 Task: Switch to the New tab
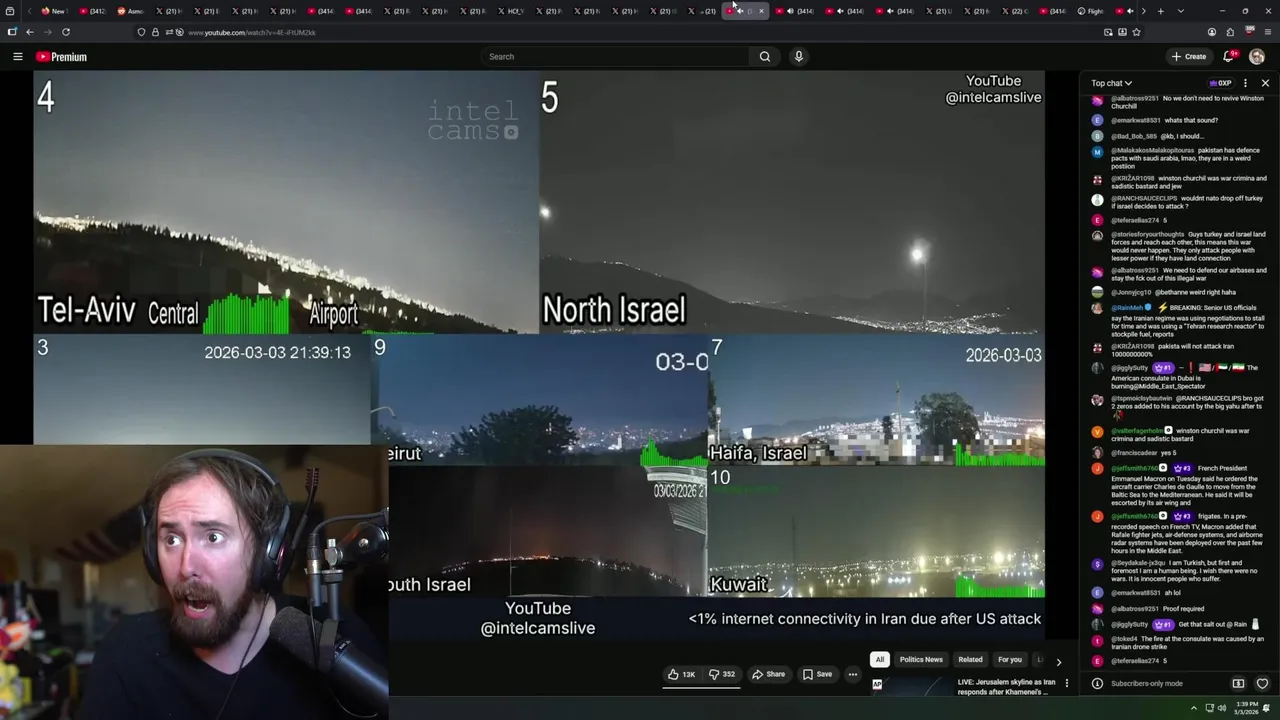(54, 11)
